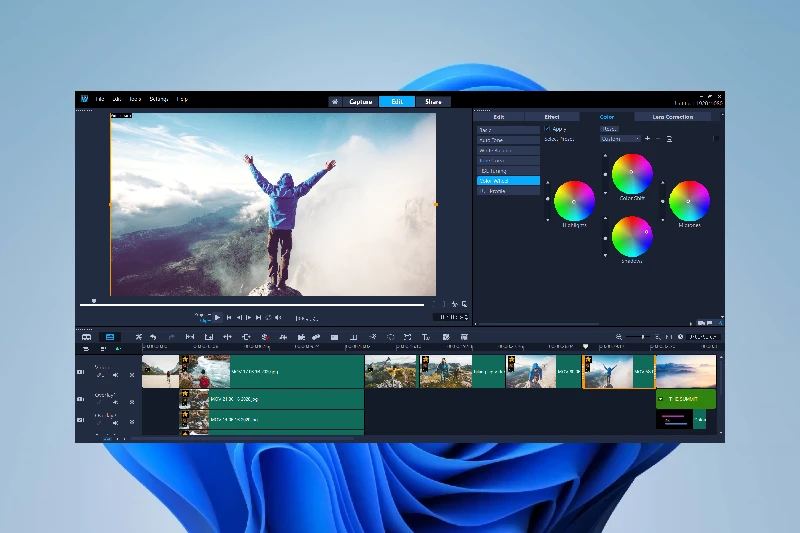Toggle repeat playback in the preview controls
The image size is (800, 533).
268,317
